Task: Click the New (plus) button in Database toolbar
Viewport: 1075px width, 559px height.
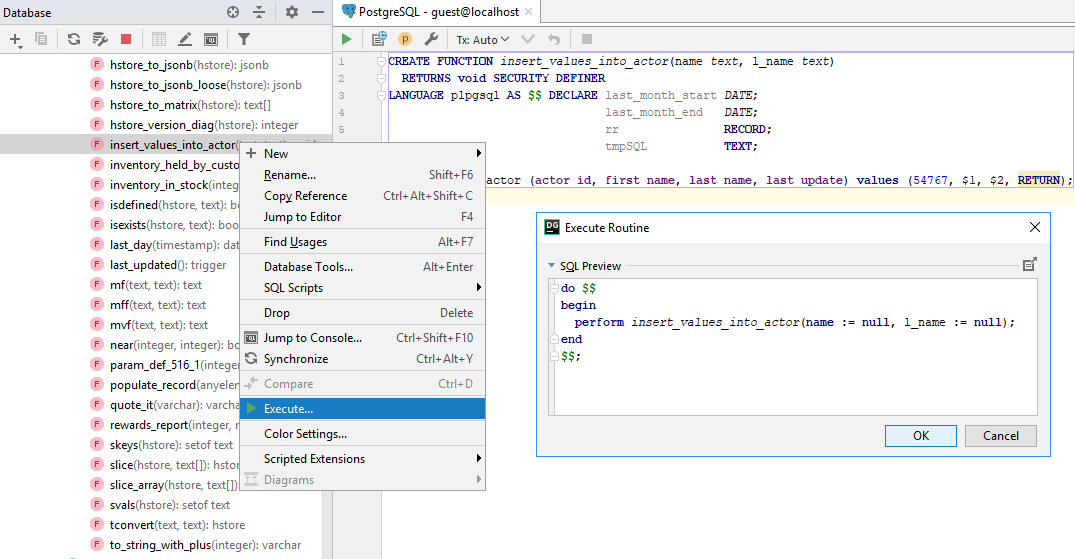Action: point(15,40)
